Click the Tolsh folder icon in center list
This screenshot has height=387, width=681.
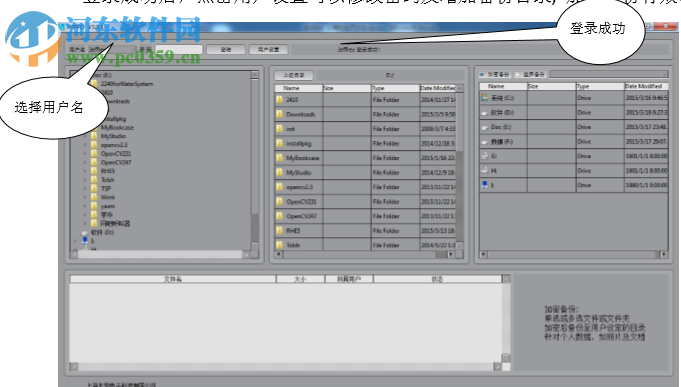point(280,245)
